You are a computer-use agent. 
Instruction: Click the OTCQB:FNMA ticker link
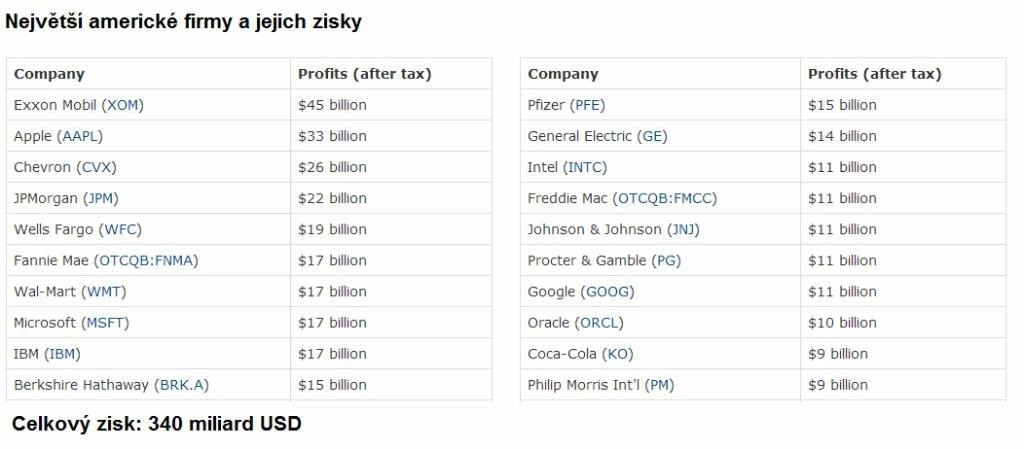[x=146, y=260]
